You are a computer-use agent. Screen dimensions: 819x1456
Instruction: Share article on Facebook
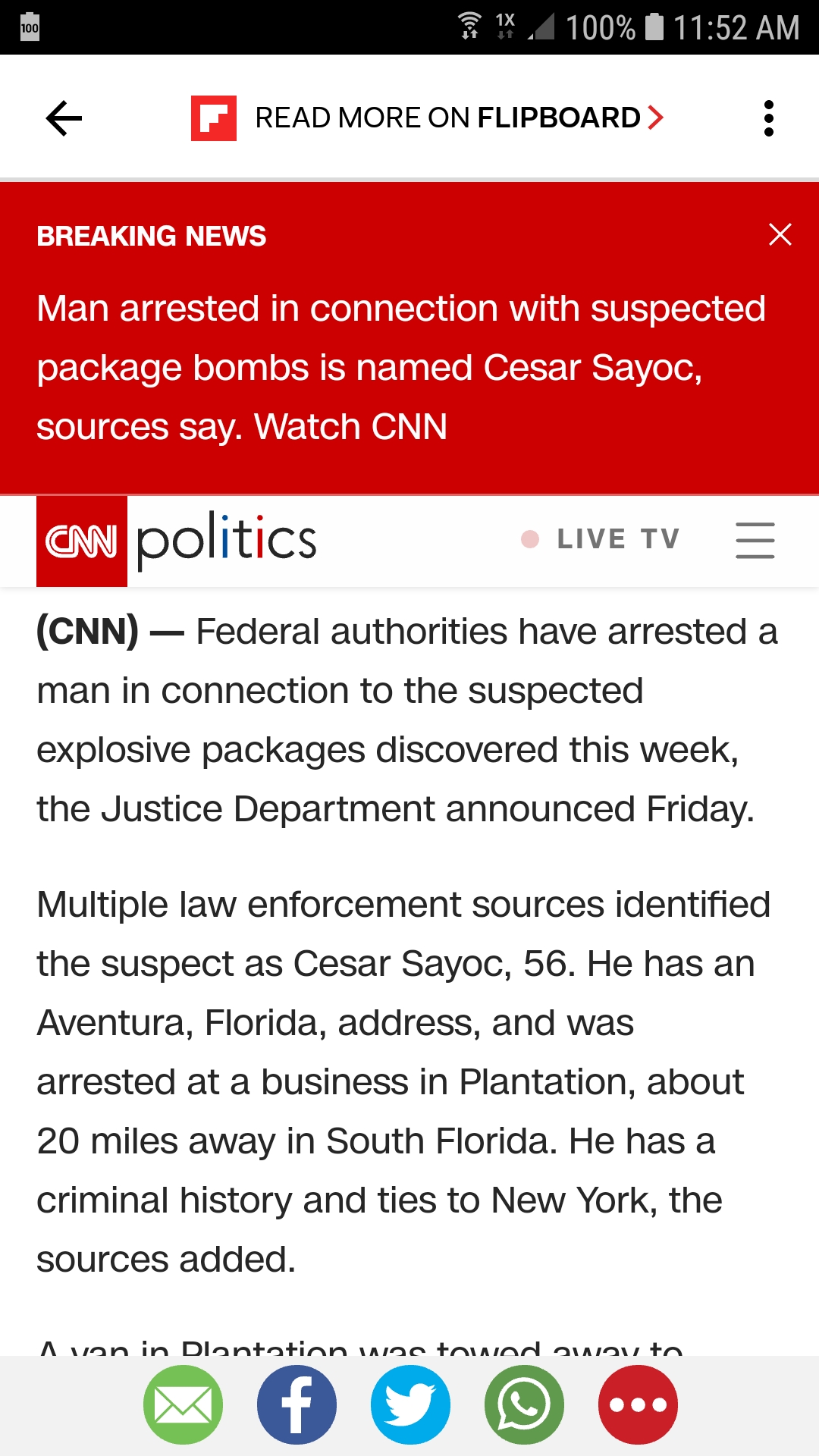(x=297, y=1404)
